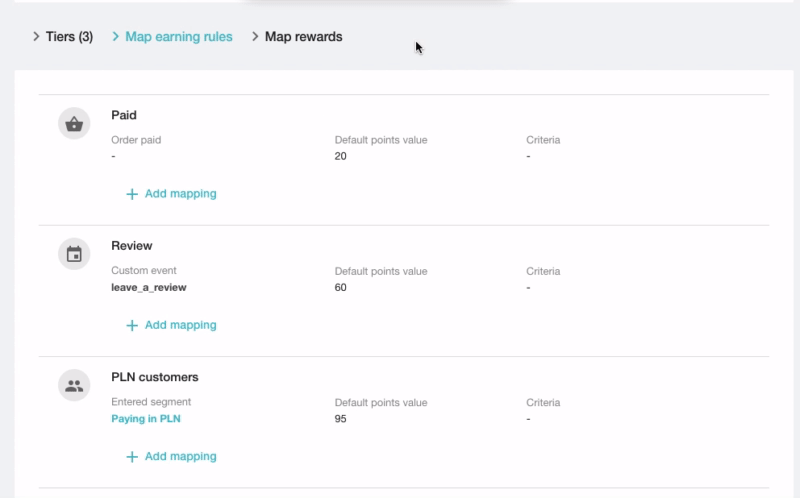Add mapping to the Review rule
This screenshot has width=800, height=498.
[181, 325]
